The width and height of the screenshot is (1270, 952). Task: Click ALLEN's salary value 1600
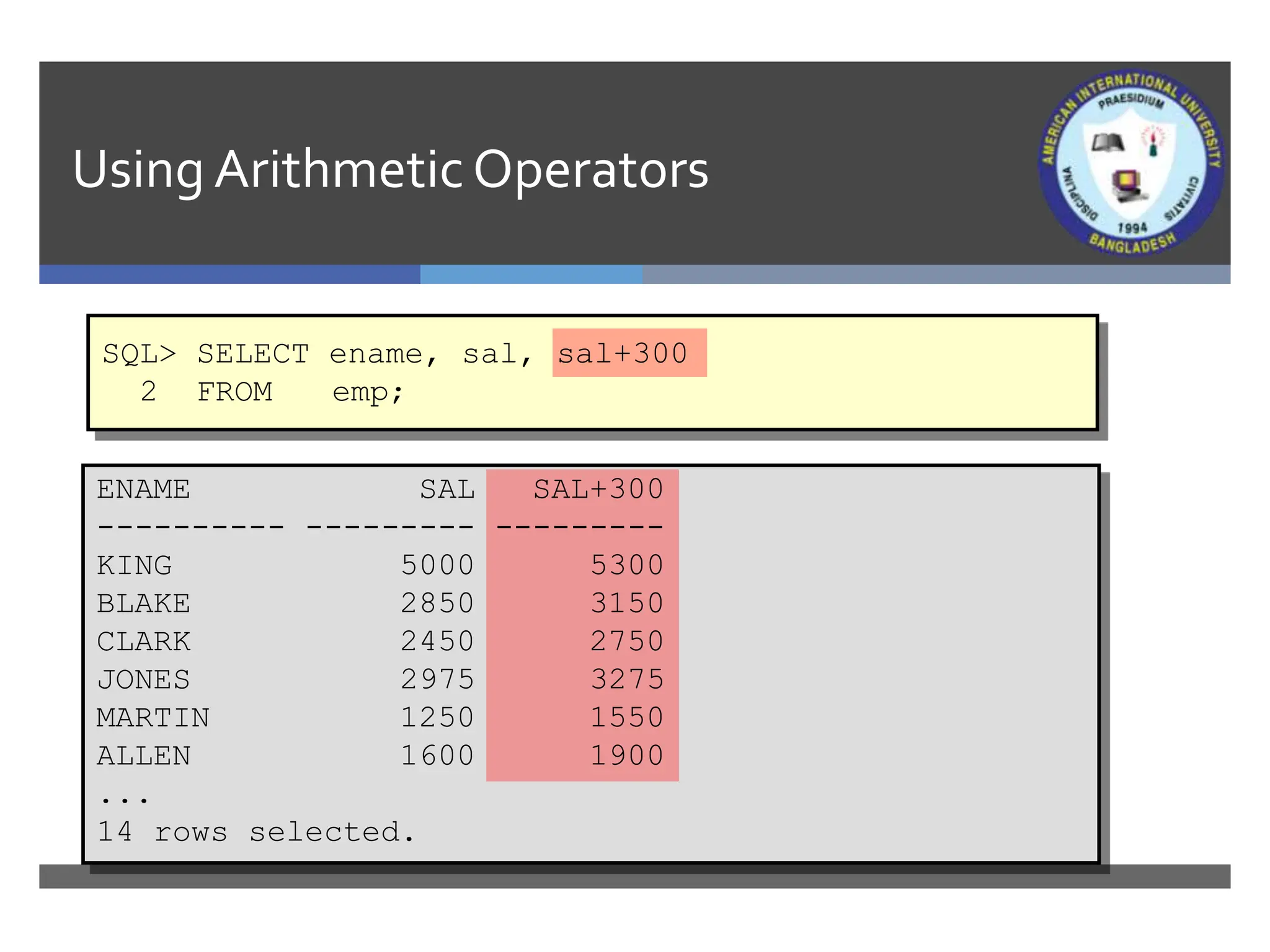(x=437, y=756)
